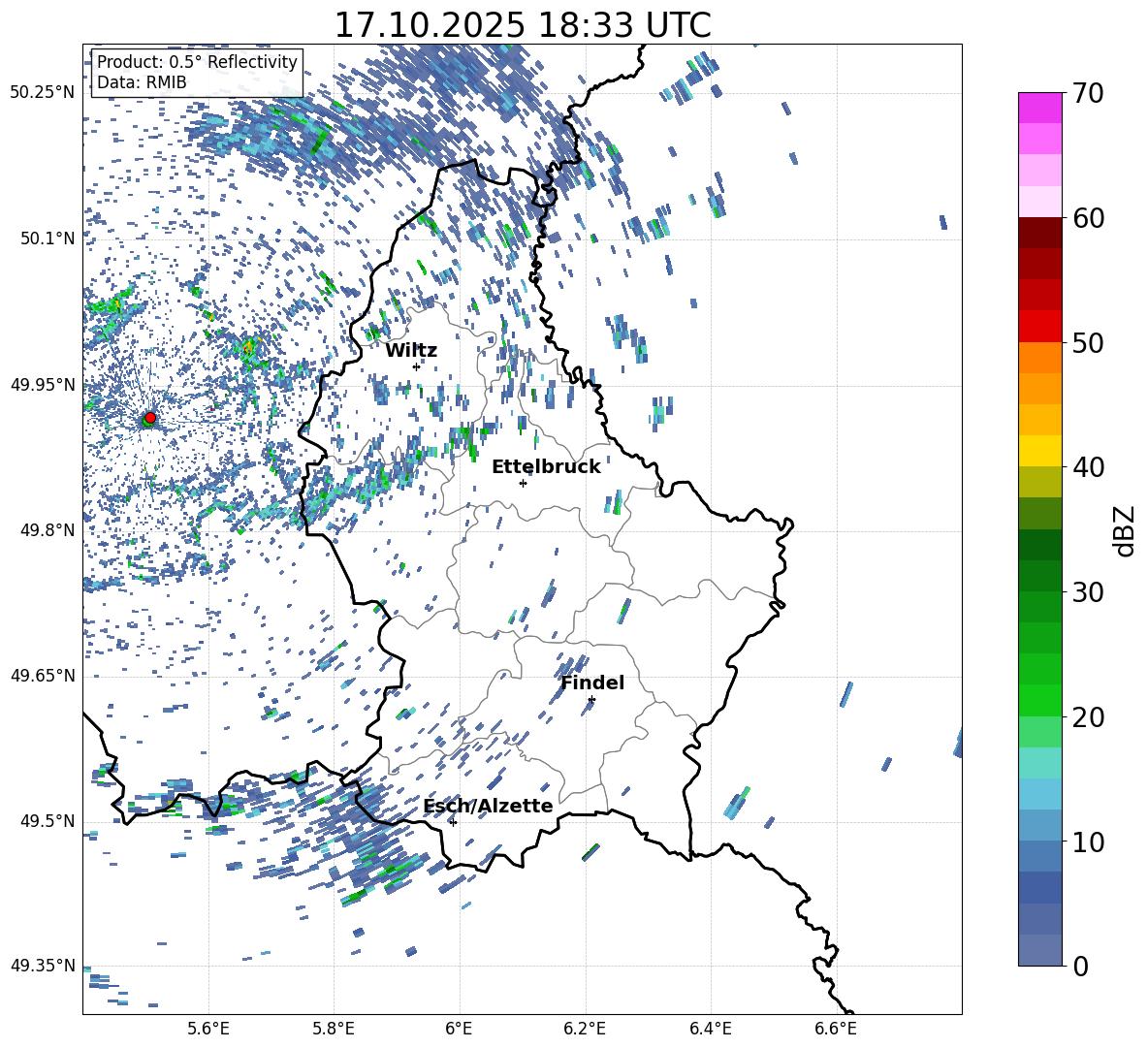1148x1048 pixels.
Task: Click the 20 tick label on colorbar
Action: click(x=1088, y=716)
